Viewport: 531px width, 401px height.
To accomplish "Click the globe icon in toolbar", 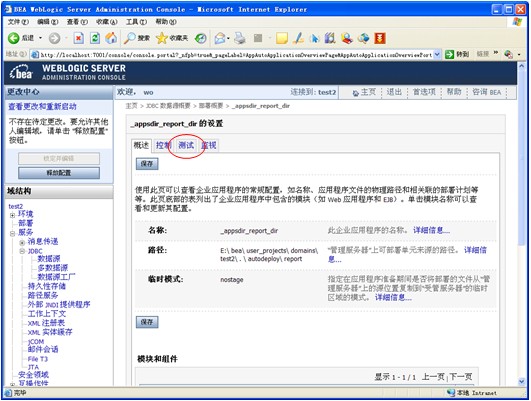I will tap(363, 38).
